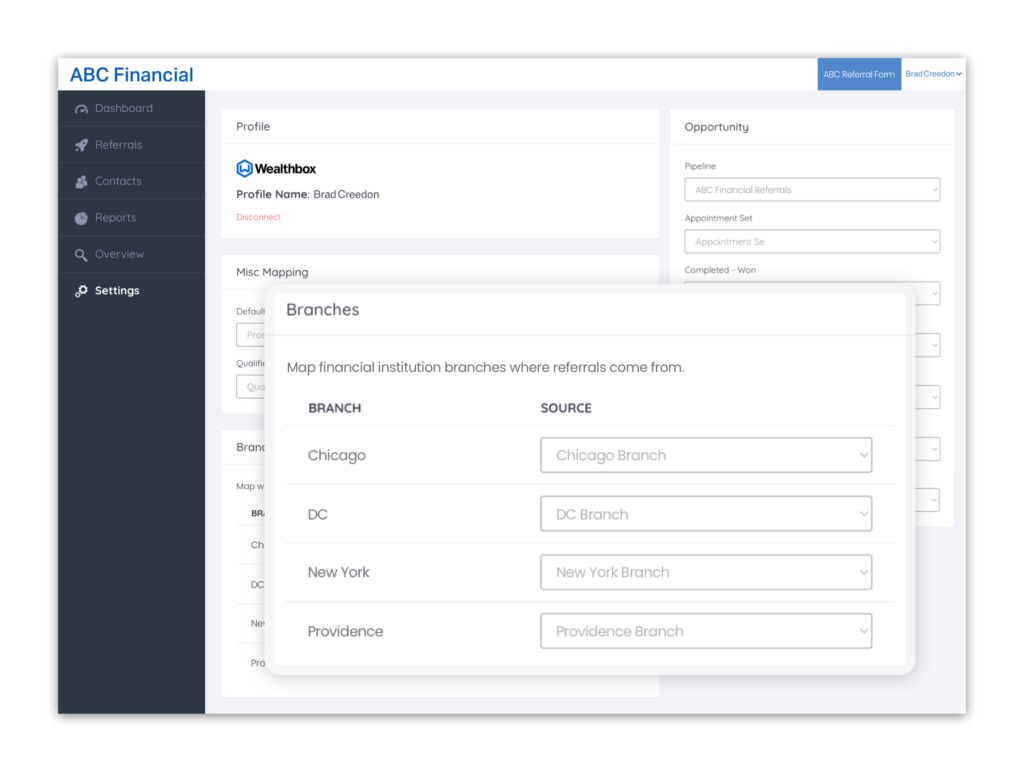
Task: Open the New York Branch source dropdown
Action: [x=705, y=572]
